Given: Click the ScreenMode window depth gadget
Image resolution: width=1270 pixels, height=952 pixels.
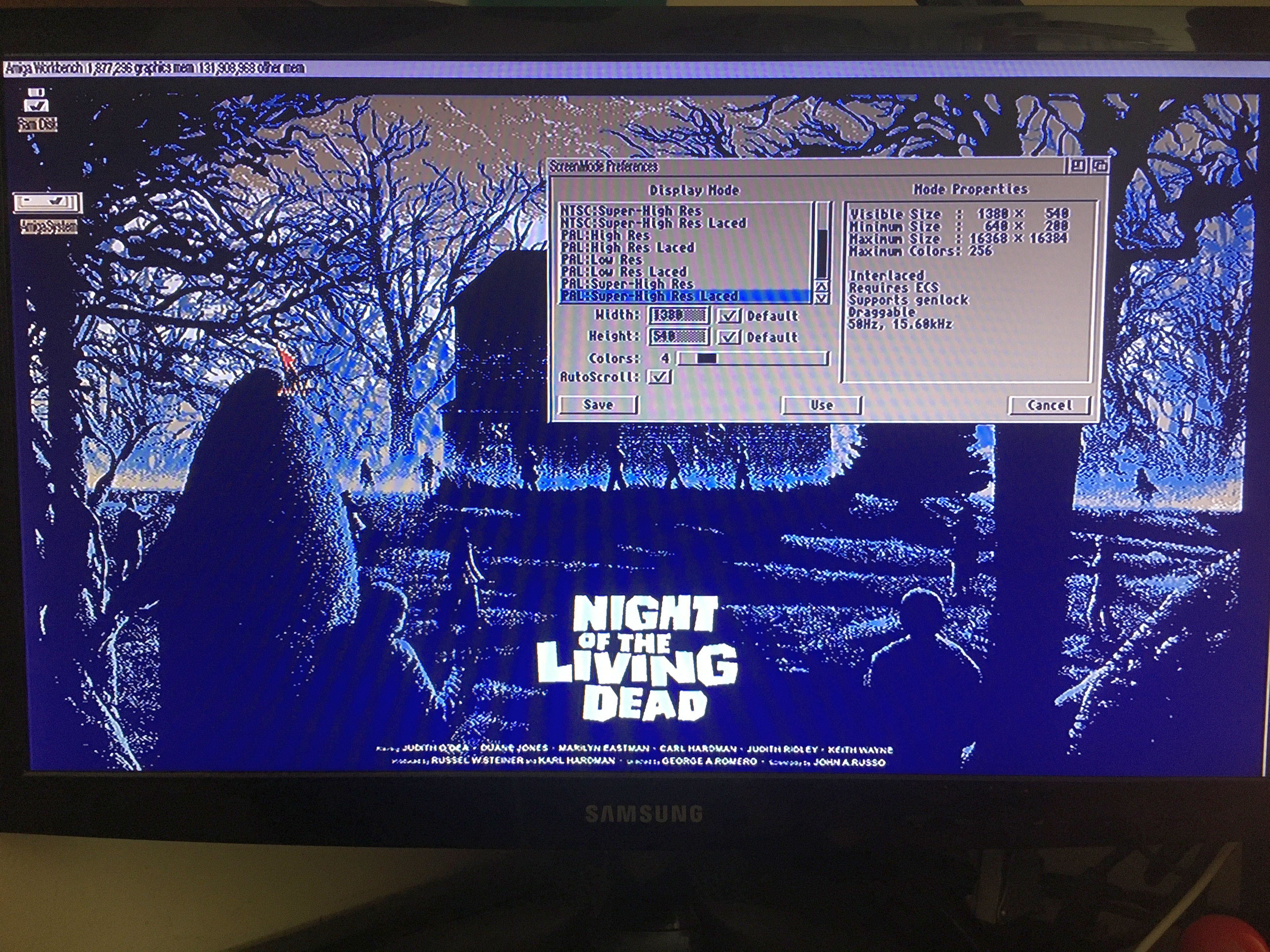Looking at the screenshot, I should [1100, 167].
